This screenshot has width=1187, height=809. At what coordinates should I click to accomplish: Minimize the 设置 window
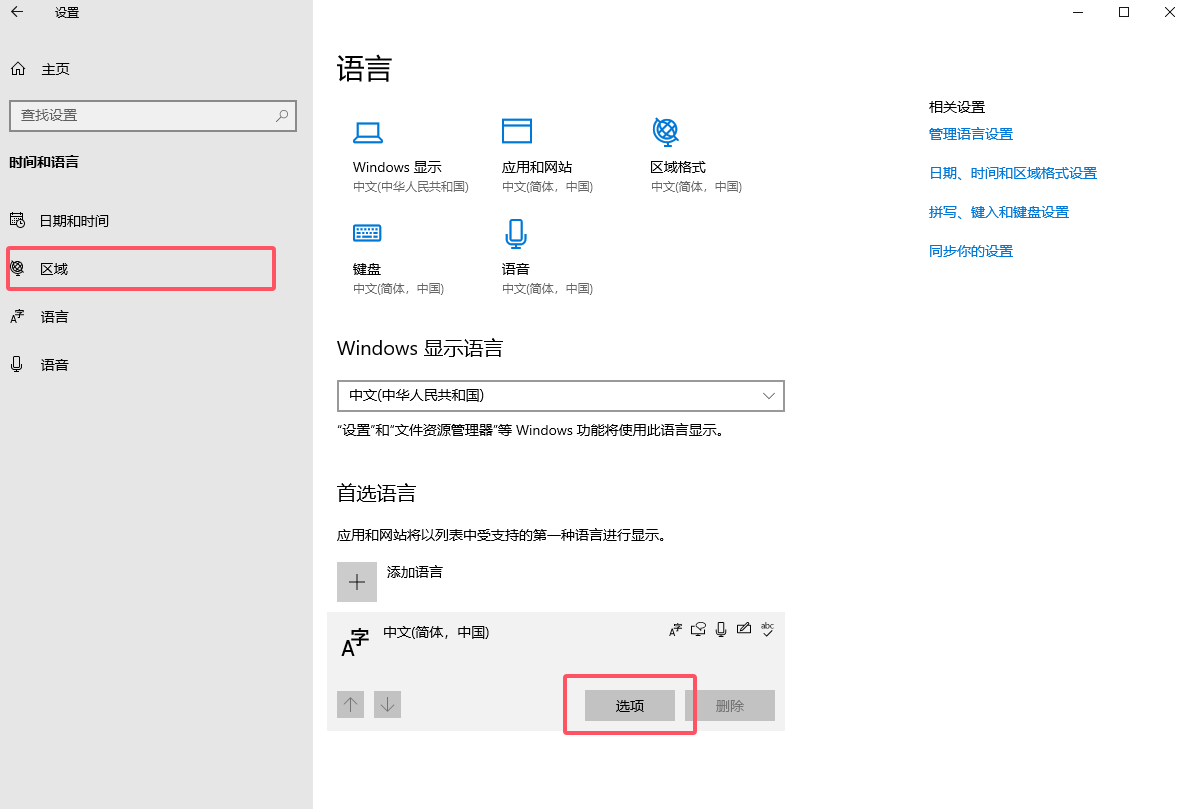click(1078, 12)
